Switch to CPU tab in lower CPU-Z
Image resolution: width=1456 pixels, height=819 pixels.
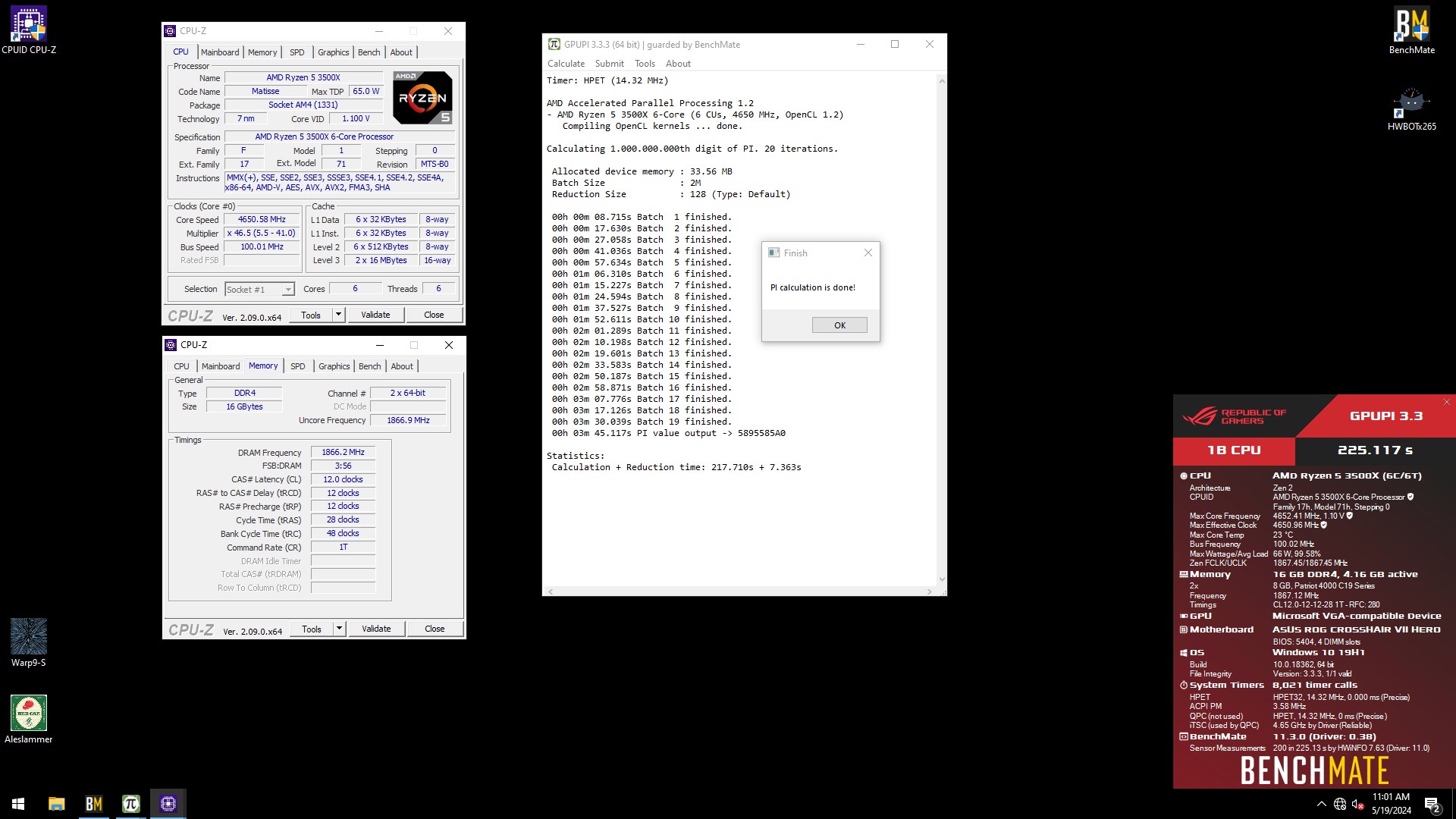click(181, 366)
